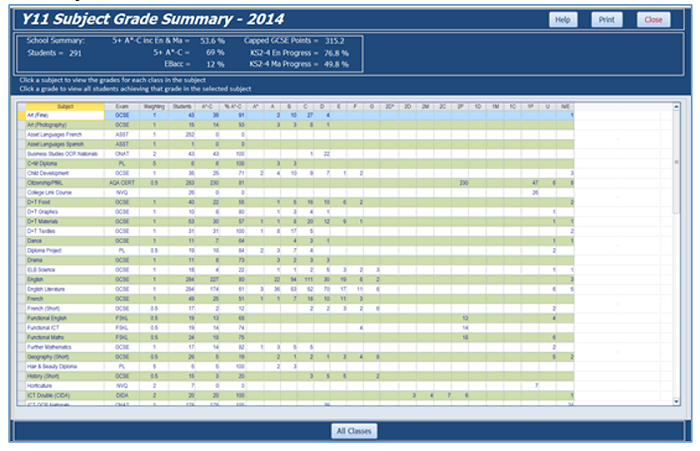This screenshot has width=700, height=451.
Task: Click the vertical scrollbar thumb
Action: point(676,163)
